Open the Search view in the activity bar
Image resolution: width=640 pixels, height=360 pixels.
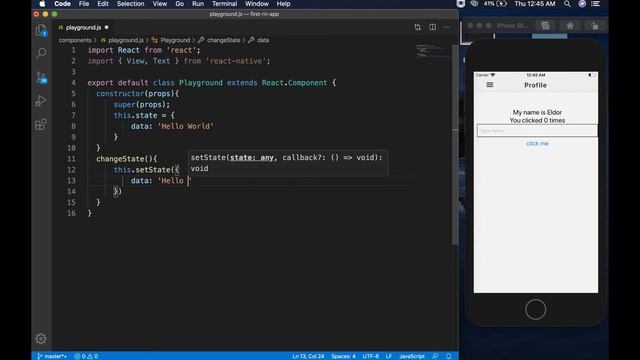tap(41, 53)
